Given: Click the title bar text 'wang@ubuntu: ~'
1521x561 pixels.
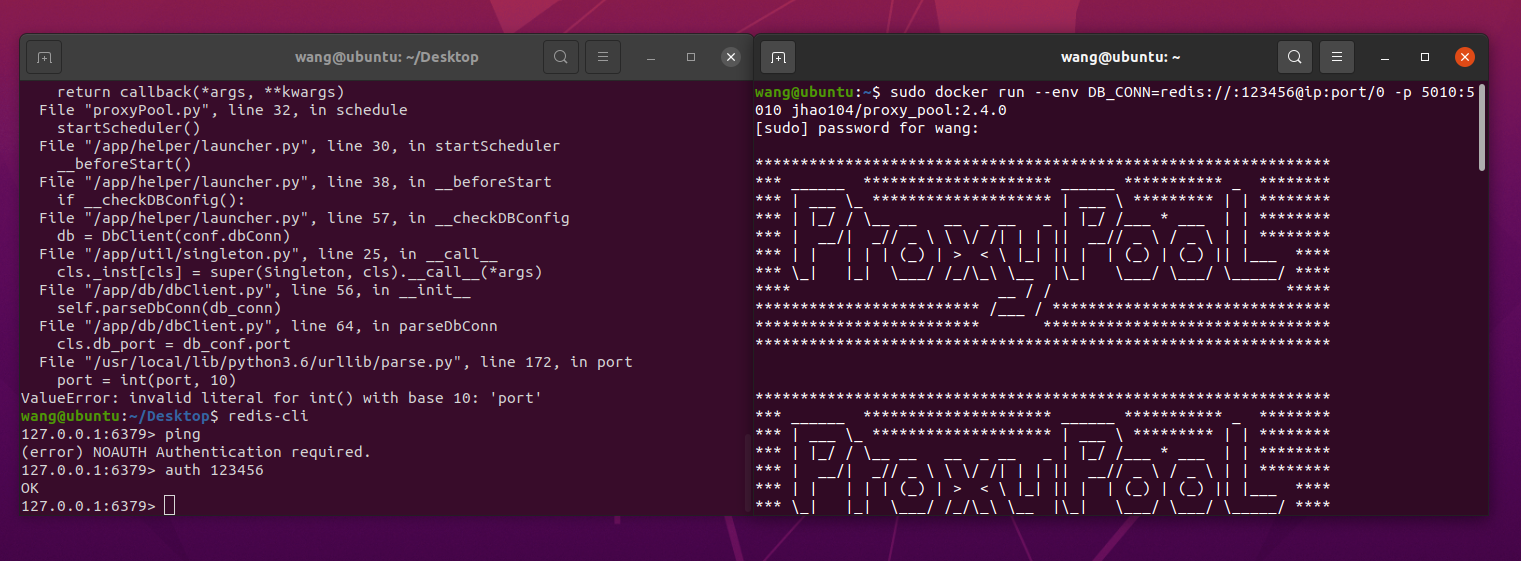Looking at the screenshot, I should pyautogui.click(x=1121, y=57).
